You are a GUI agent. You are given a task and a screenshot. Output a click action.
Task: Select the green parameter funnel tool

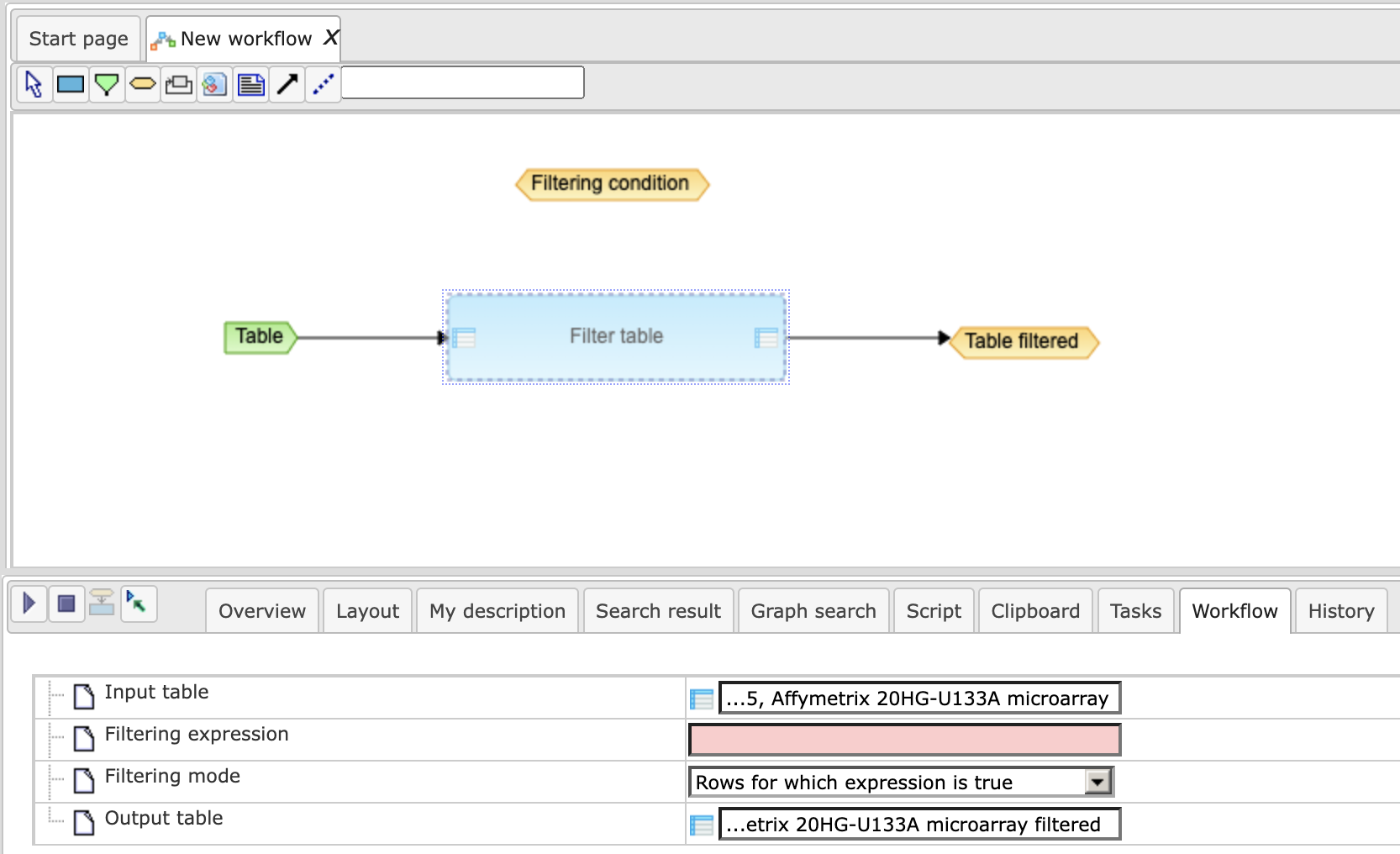[107, 84]
